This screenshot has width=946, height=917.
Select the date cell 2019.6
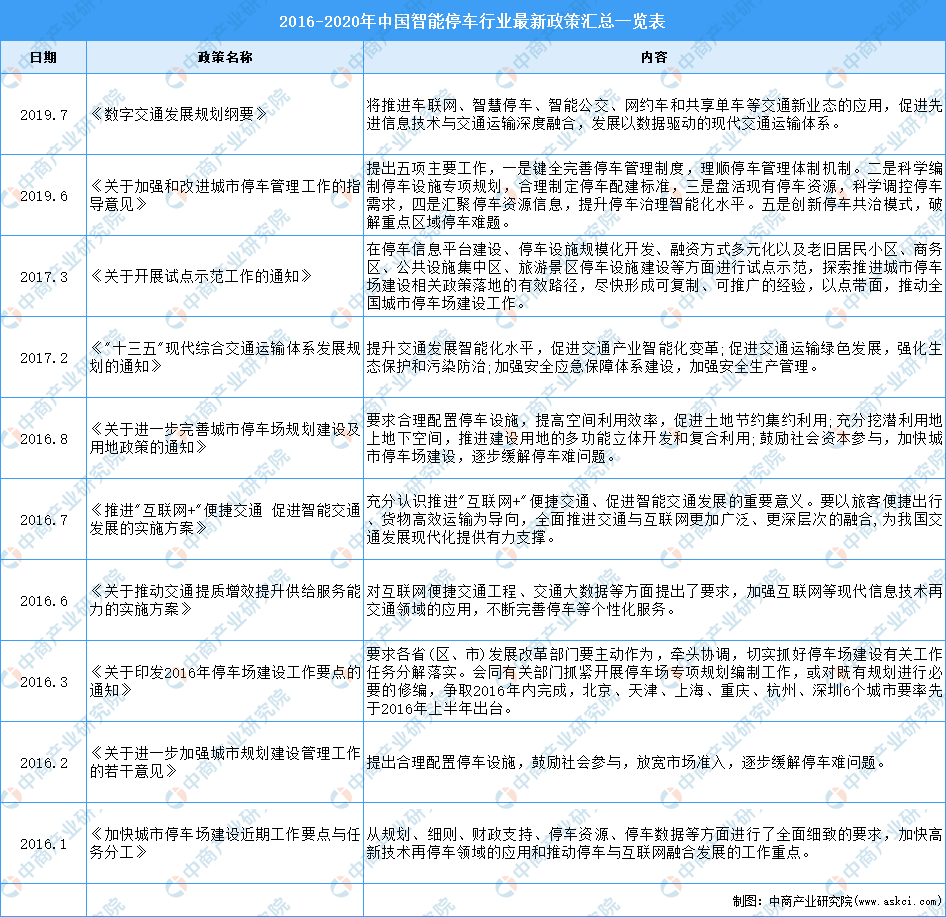click(43, 195)
